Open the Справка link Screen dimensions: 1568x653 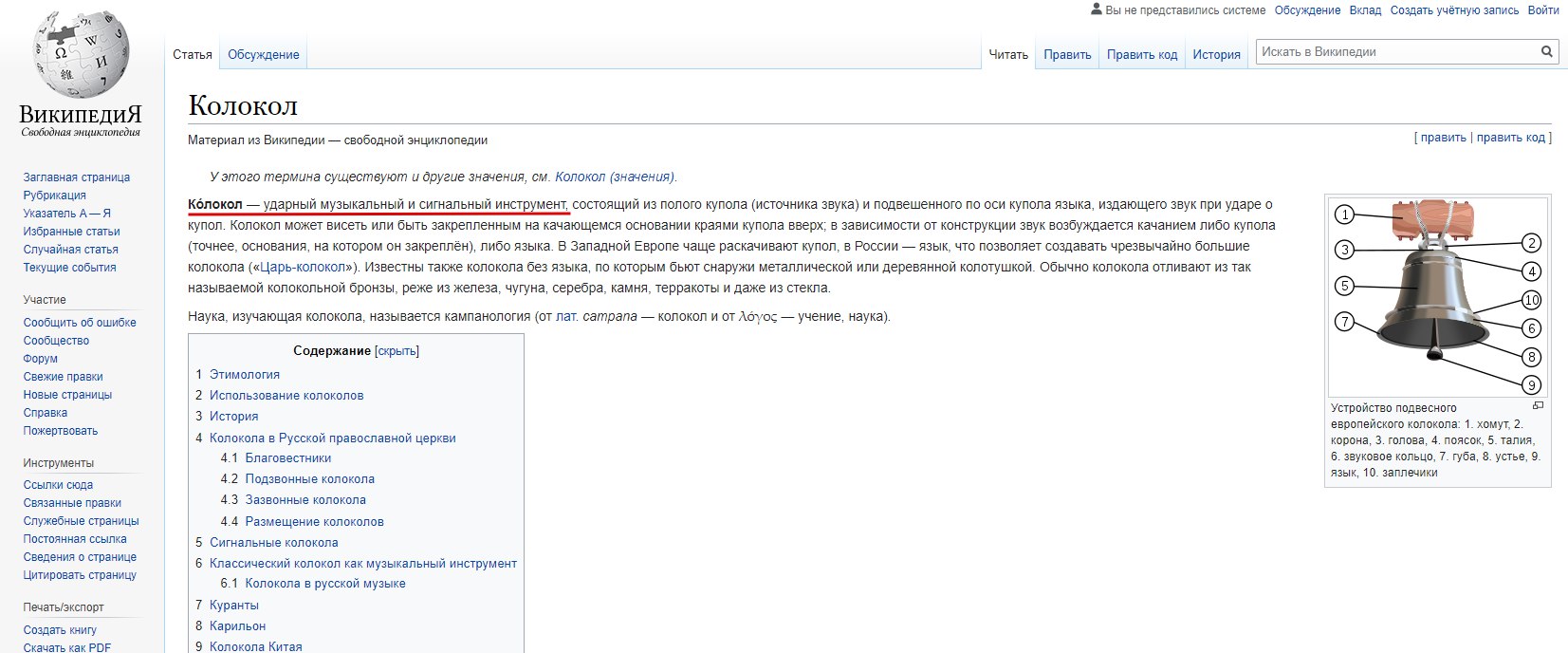(45, 413)
